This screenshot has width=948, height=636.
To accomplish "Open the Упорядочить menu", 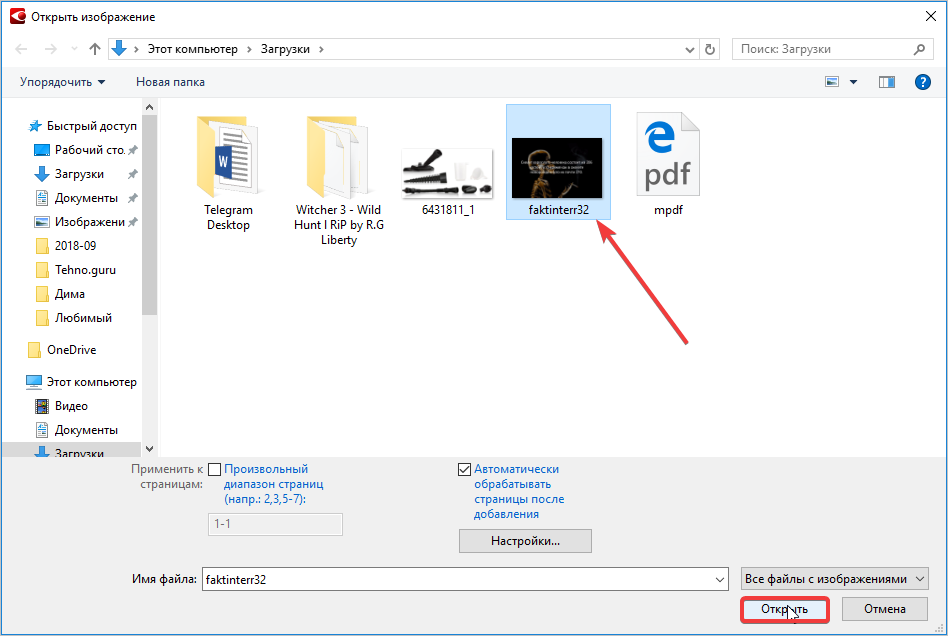I will [62, 82].
